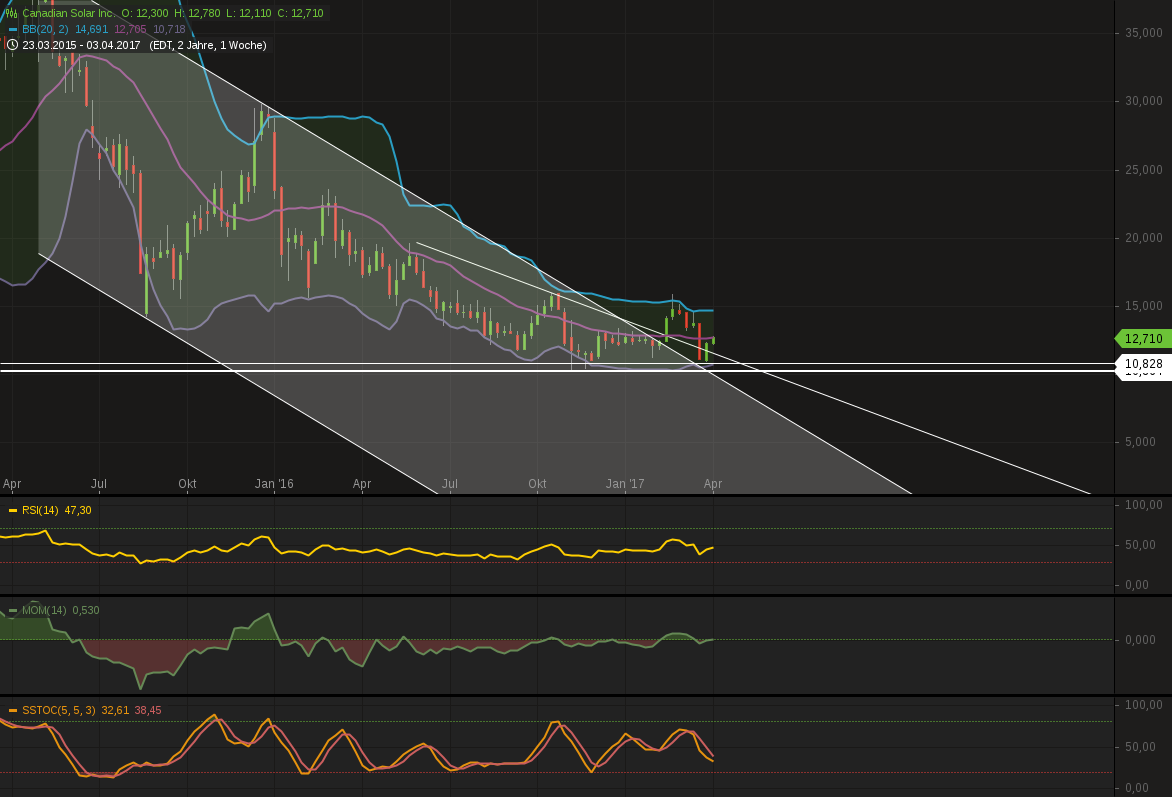Click the Okt label before Jan '16
Image resolution: width=1172 pixels, height=797 pixels.
tap(187, 484)
